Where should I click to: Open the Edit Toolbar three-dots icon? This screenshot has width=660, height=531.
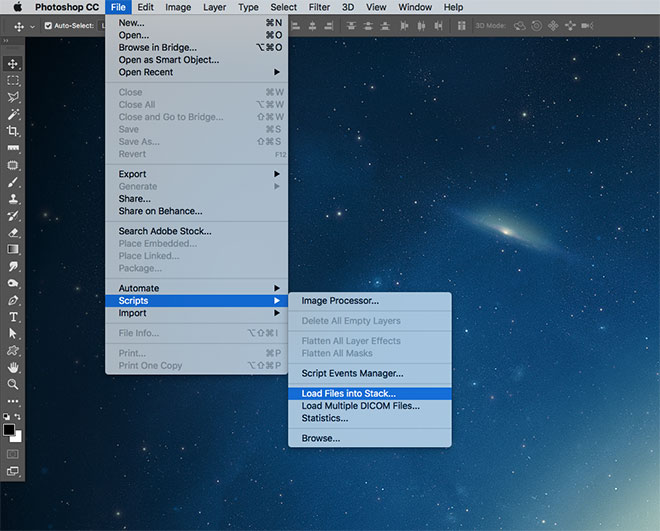(x=13, y=401)
